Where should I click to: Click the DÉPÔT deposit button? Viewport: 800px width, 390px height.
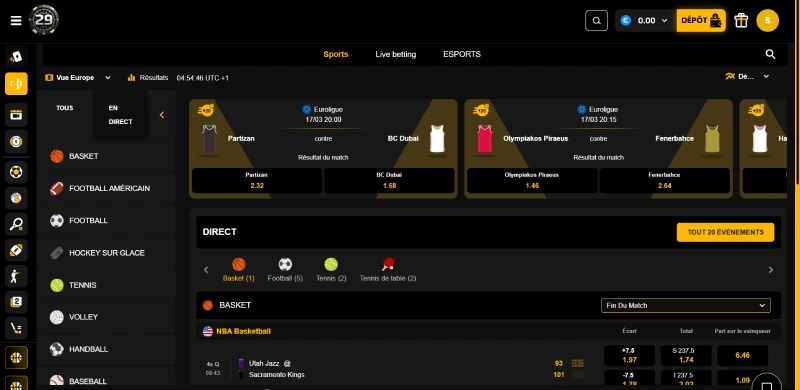(x=701, y=20)
